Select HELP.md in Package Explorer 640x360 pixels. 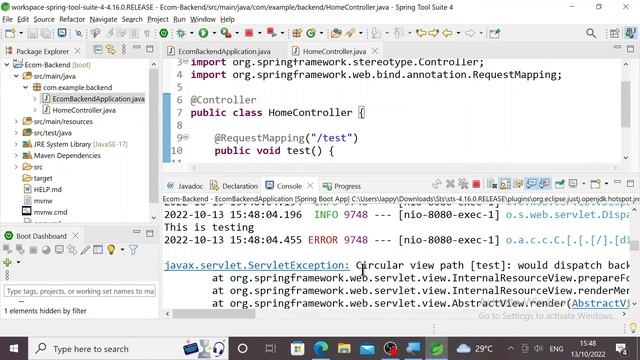(x=47, y=189)
